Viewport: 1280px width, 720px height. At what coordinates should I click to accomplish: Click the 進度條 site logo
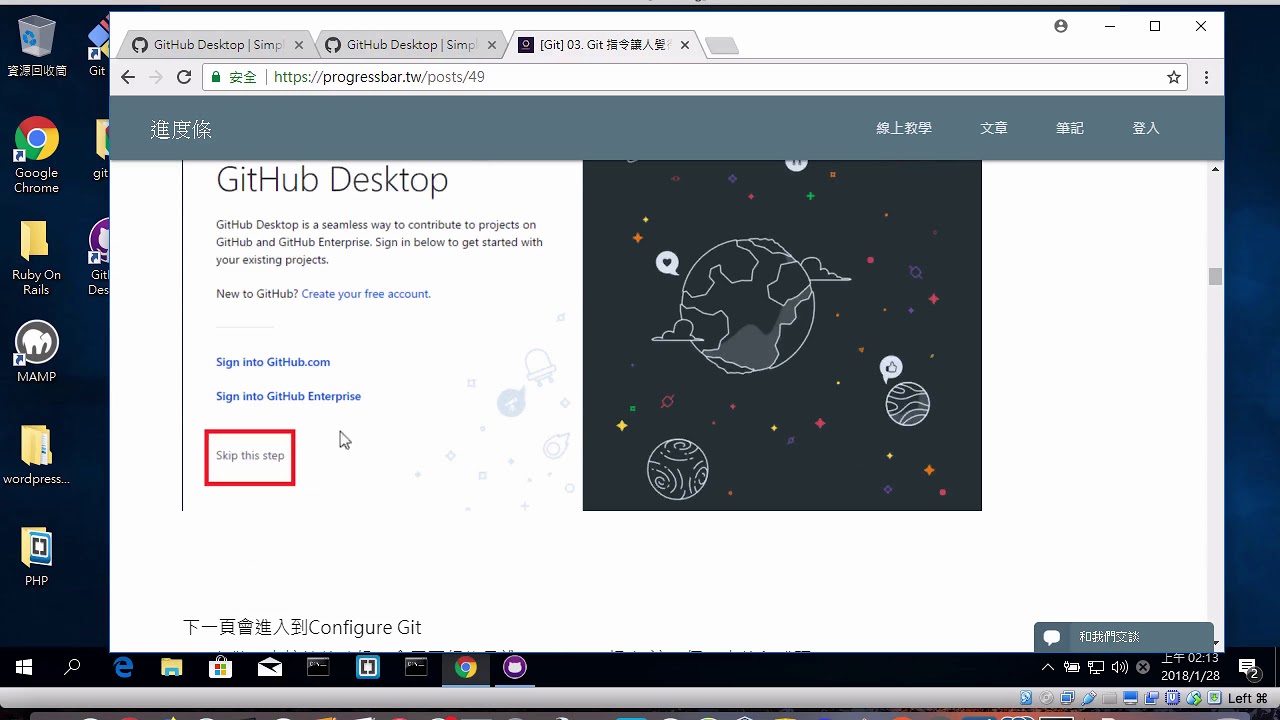[x=181, y=129]
